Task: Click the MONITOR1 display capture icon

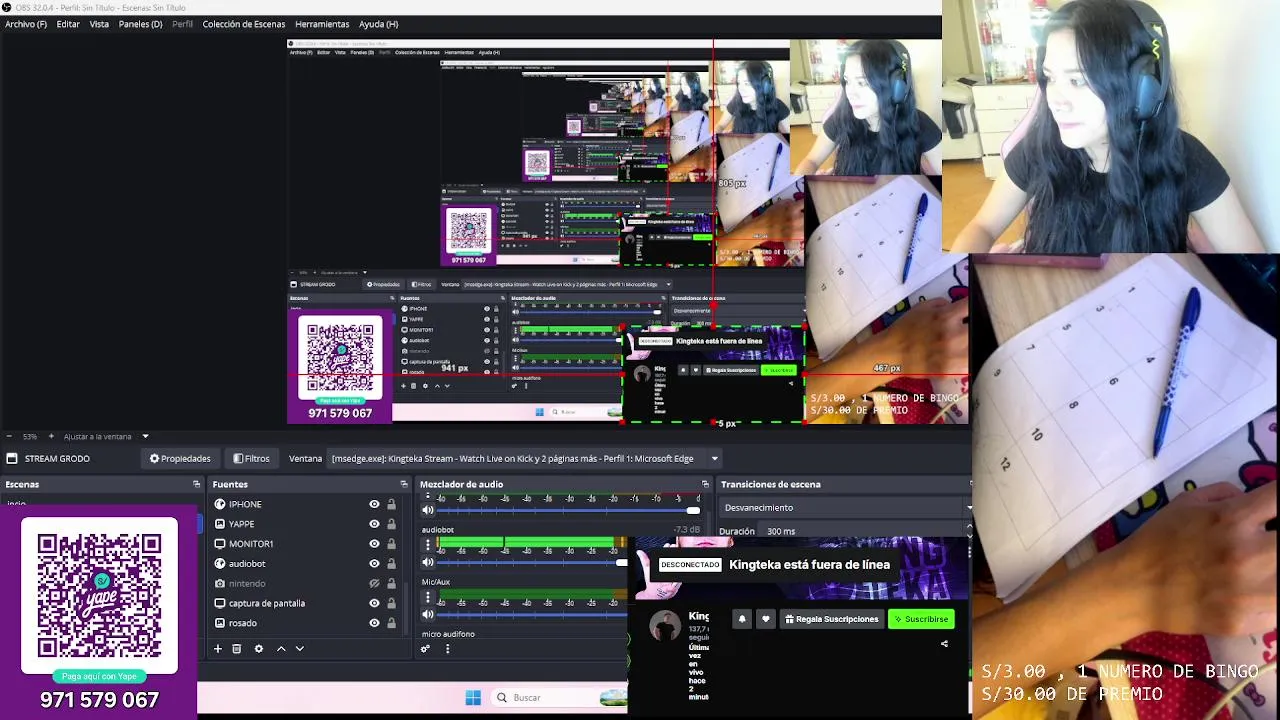Action: tap(220, 544)
